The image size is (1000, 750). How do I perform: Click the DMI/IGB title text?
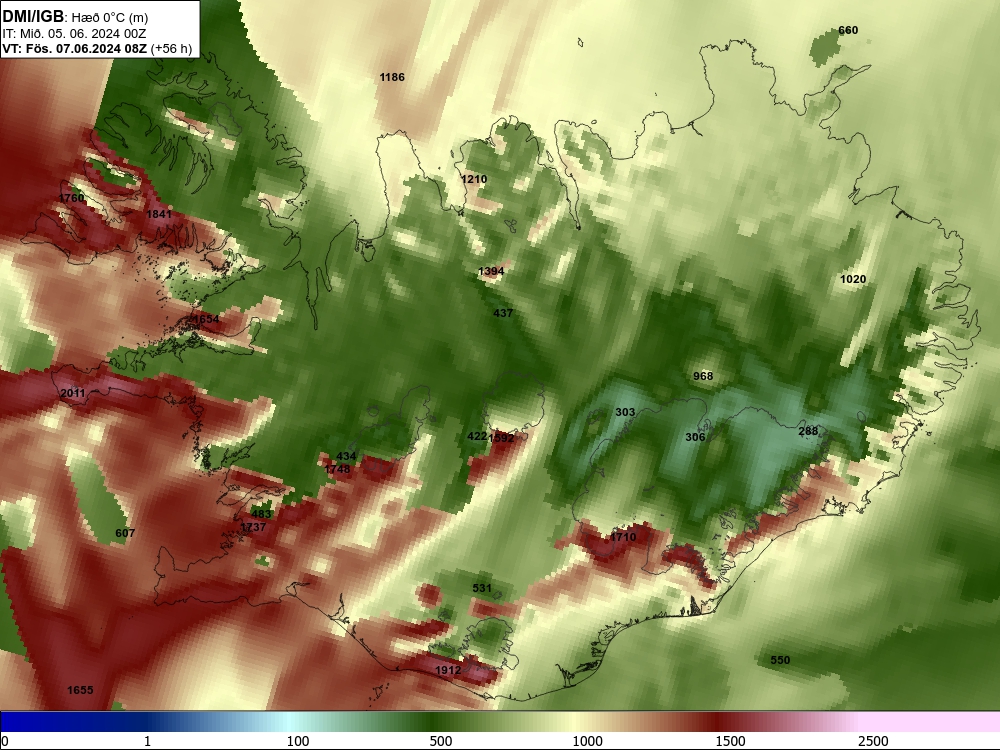[x=33, y=17]
